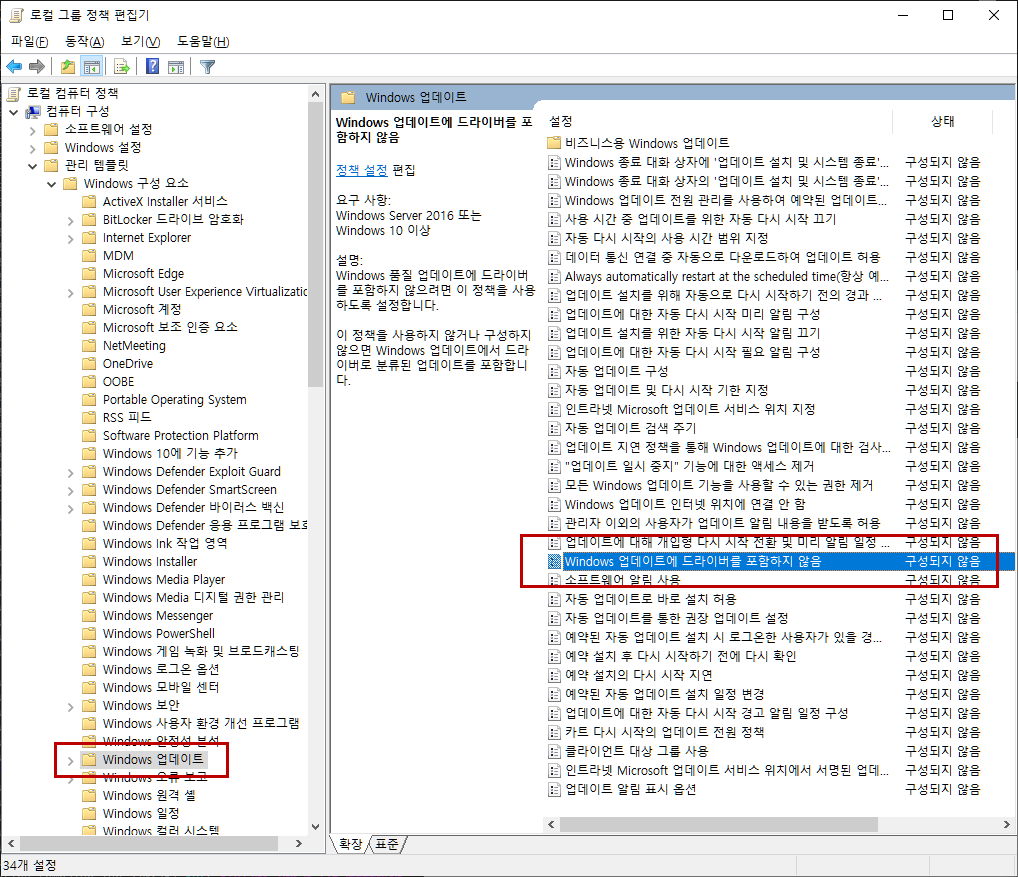Expand the Microsoft User Experience Virtualization node
The height and width of the screenshot is (877, 1018).
tap(70, 293)
